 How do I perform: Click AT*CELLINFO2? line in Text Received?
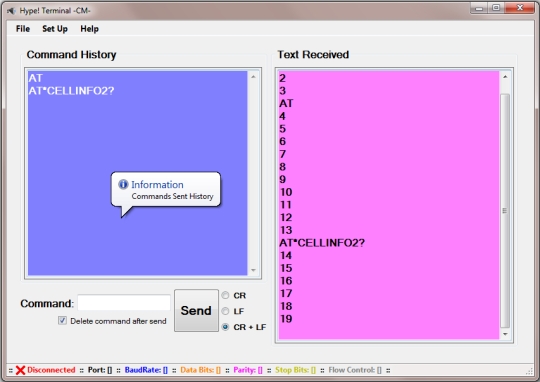pos(322,243)
